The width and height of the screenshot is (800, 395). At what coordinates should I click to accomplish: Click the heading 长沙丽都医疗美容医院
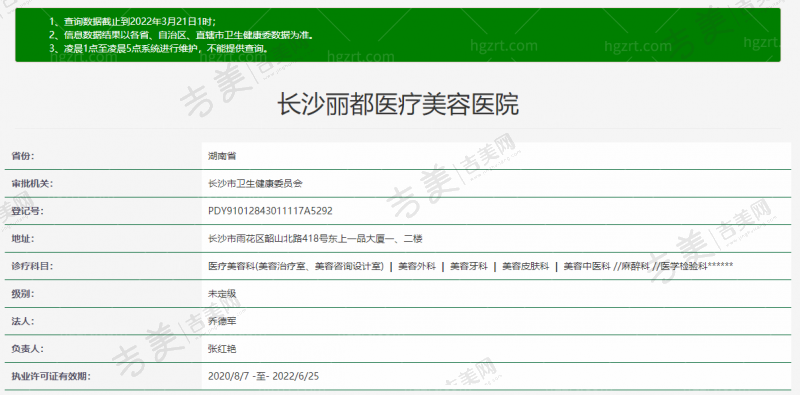[398, 104]
